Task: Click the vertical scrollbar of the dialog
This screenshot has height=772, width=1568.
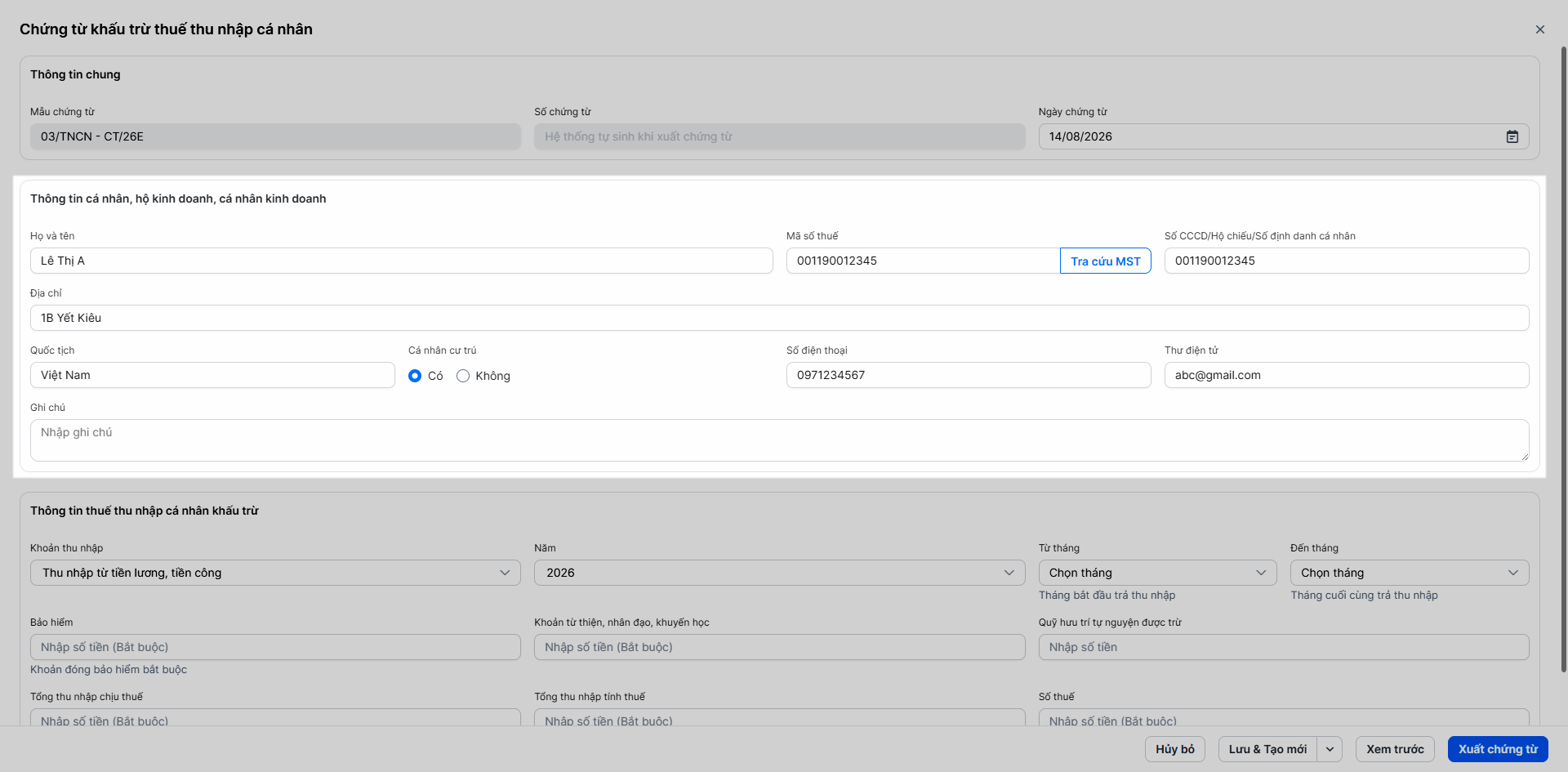Action: [1564, 359]
